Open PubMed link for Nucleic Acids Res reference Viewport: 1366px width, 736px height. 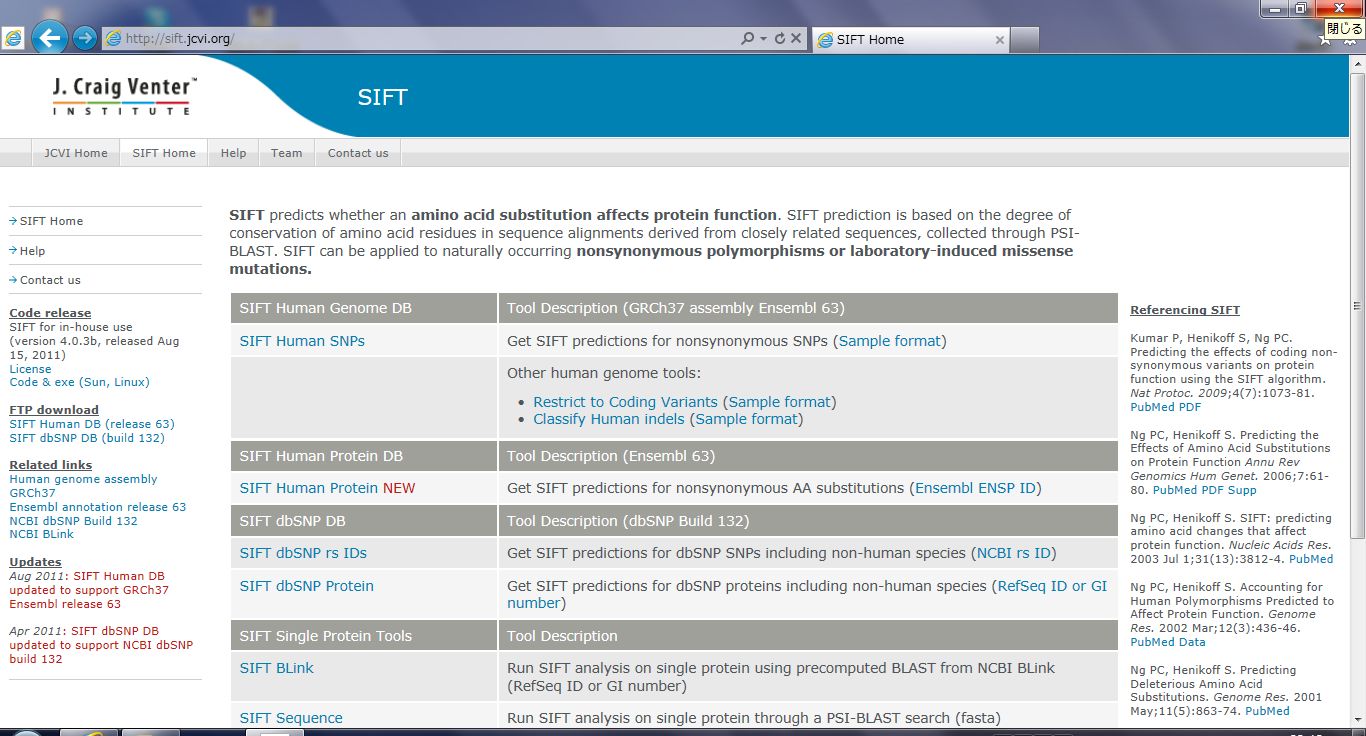(1311, 559)
